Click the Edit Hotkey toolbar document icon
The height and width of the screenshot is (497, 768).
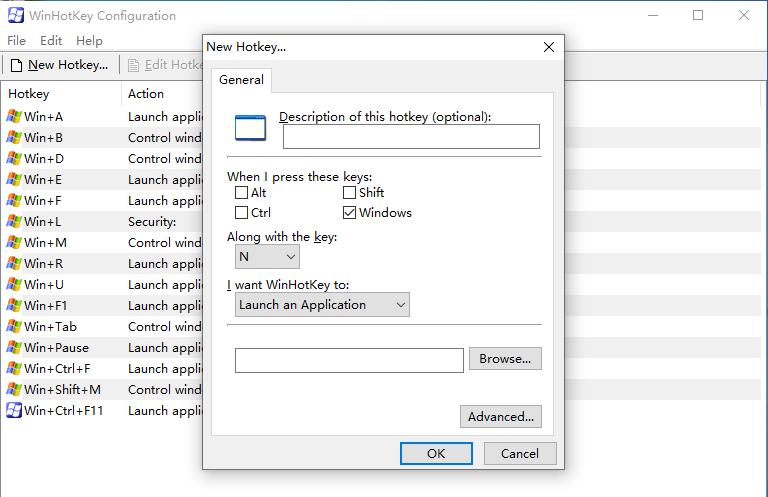coord(133,65)
